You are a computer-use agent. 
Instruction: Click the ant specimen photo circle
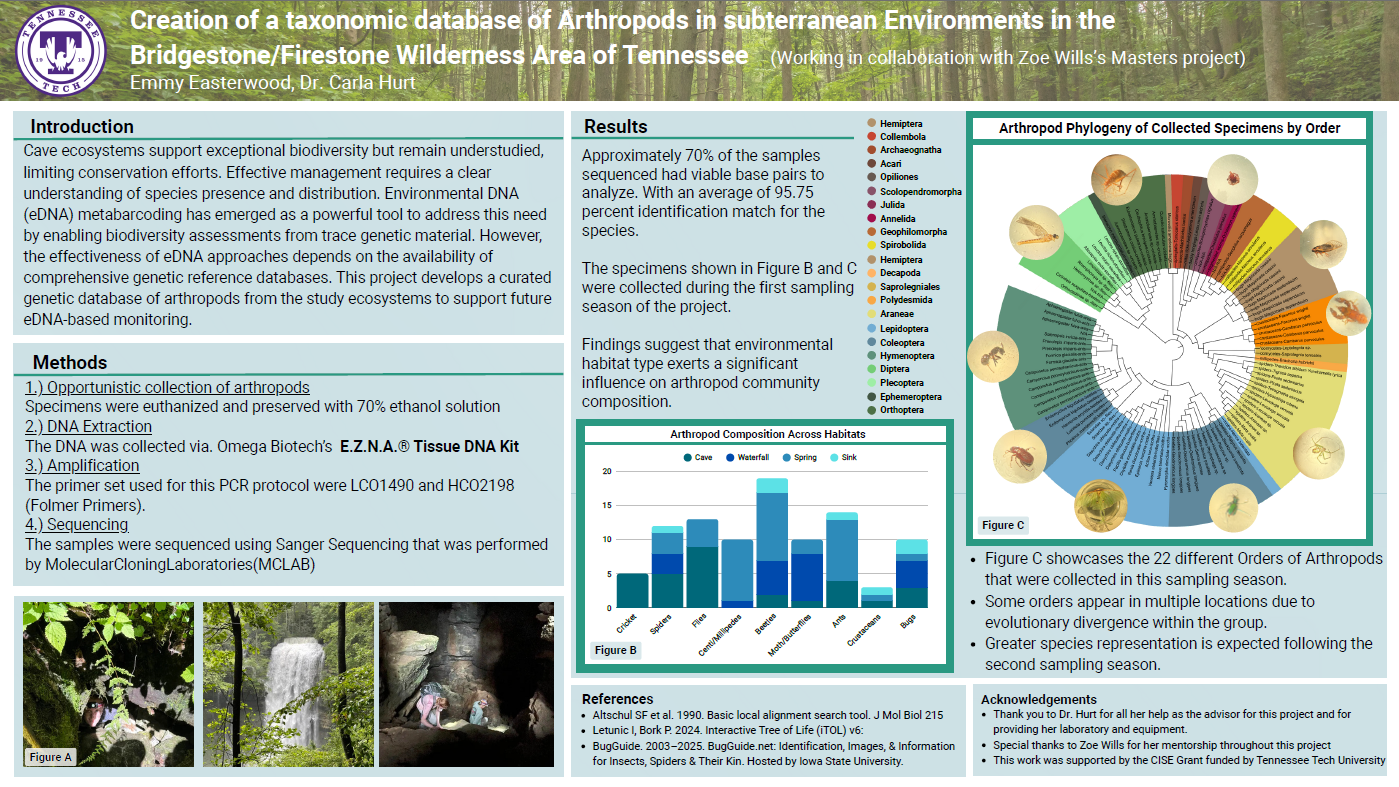[995, 357]
